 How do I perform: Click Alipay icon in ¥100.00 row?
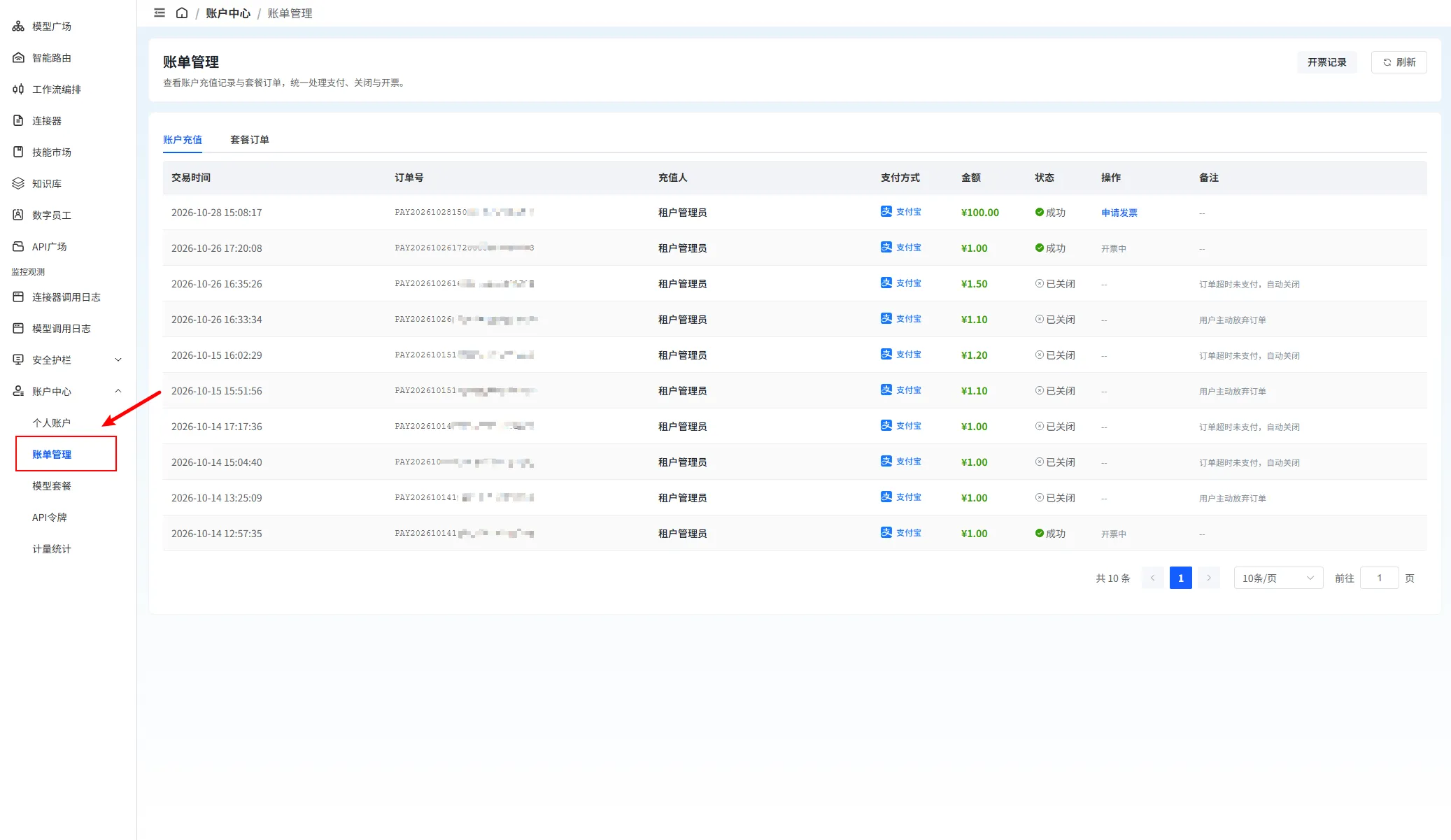tap(886, 211)
